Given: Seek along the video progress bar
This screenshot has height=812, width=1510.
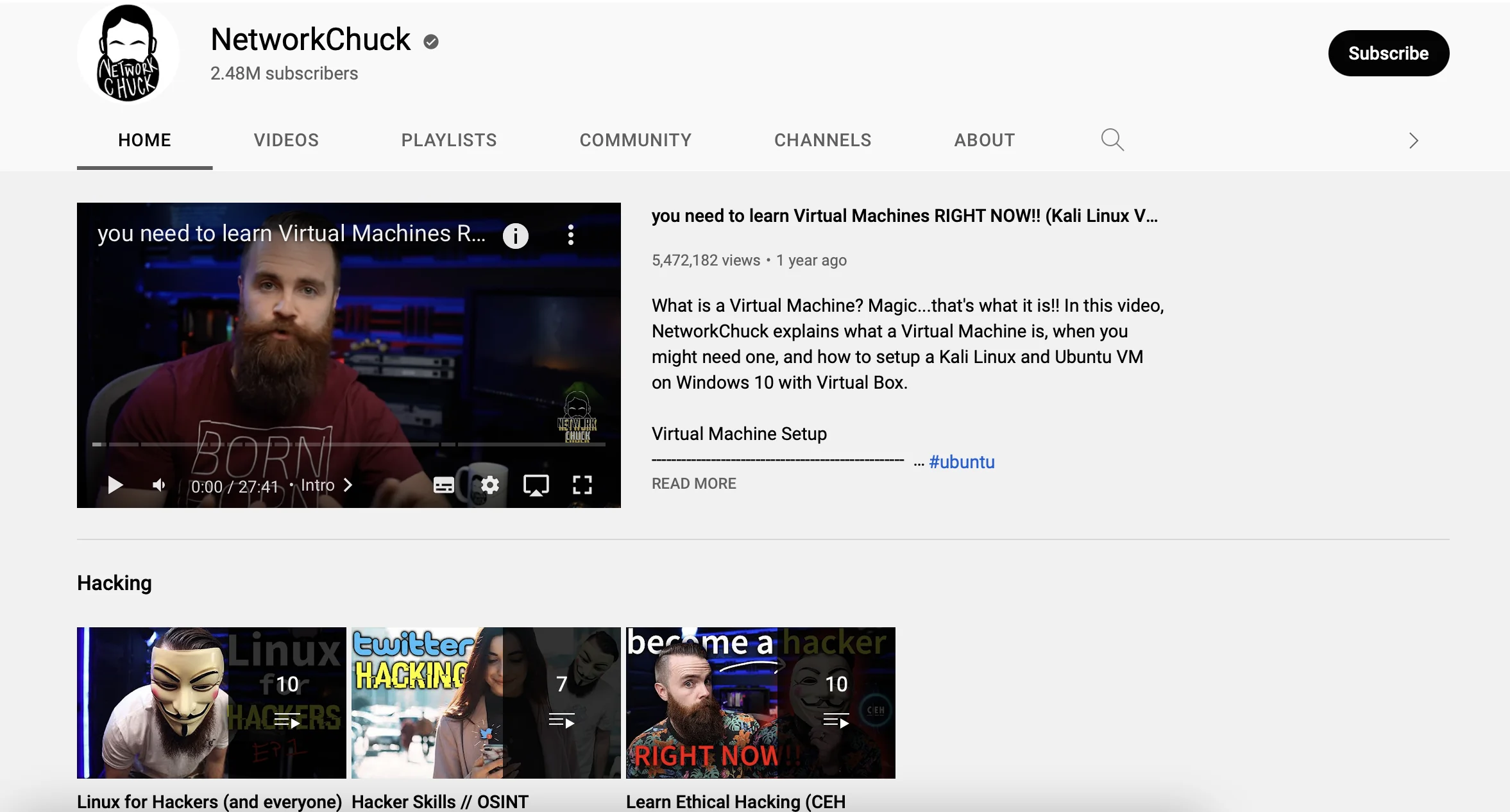Looking at the screenshot, I should point(349,444).
